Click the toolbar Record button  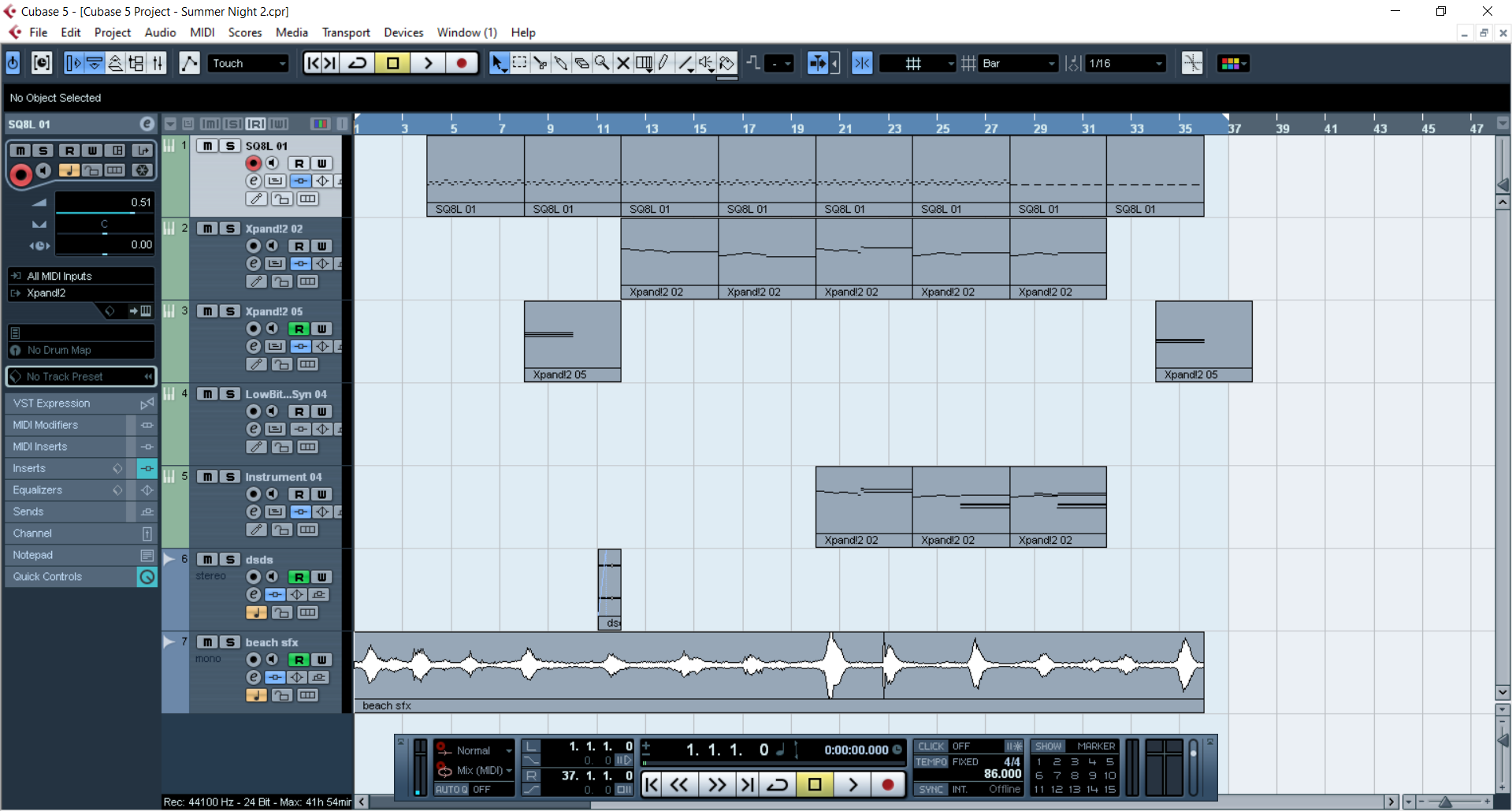[x=462, y=63]
